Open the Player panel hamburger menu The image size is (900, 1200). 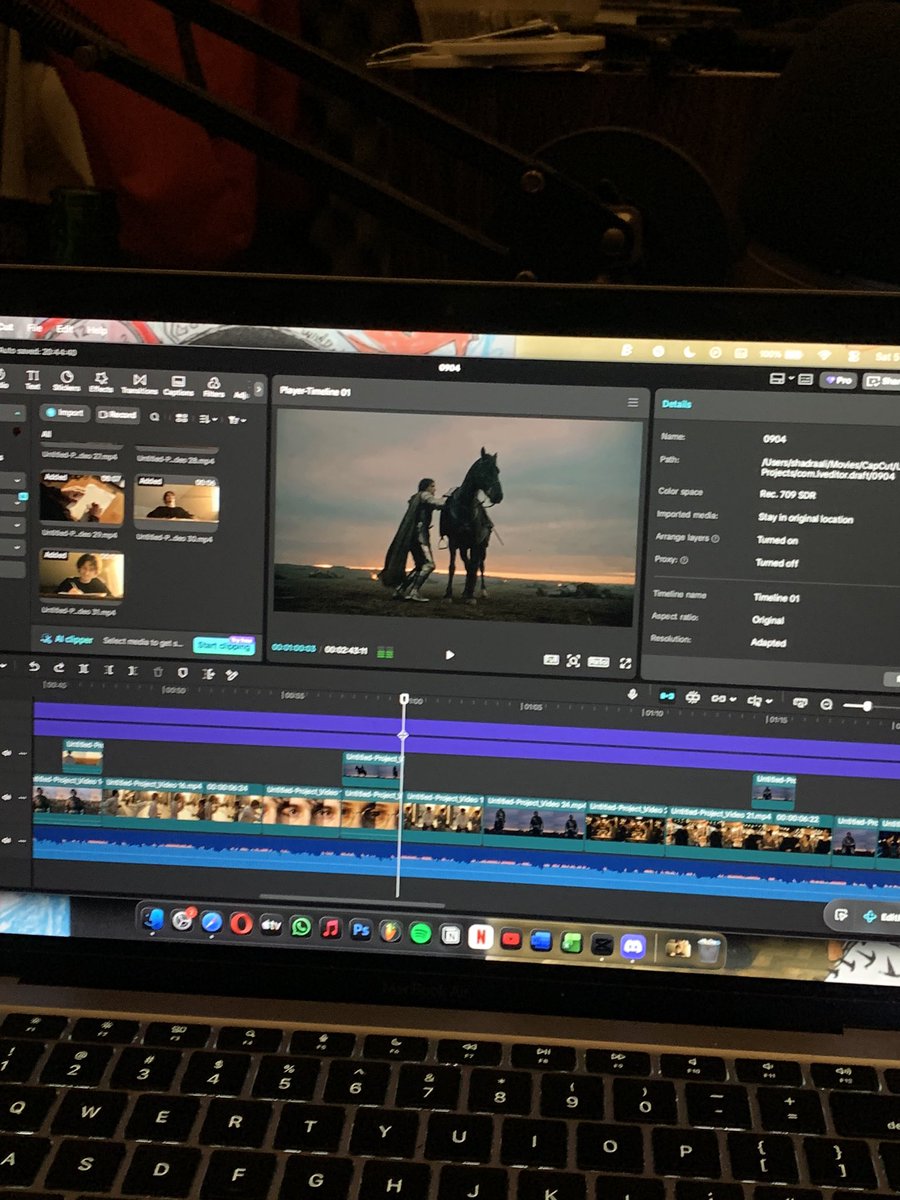click(632, 402)
